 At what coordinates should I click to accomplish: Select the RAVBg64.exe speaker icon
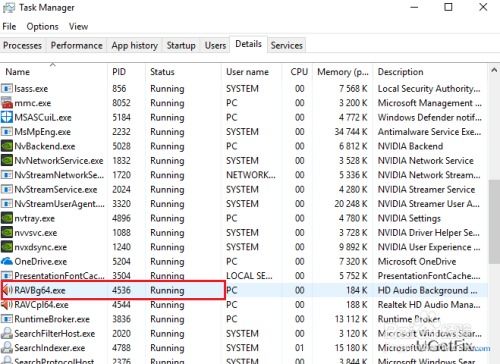[x=7, y=290]
